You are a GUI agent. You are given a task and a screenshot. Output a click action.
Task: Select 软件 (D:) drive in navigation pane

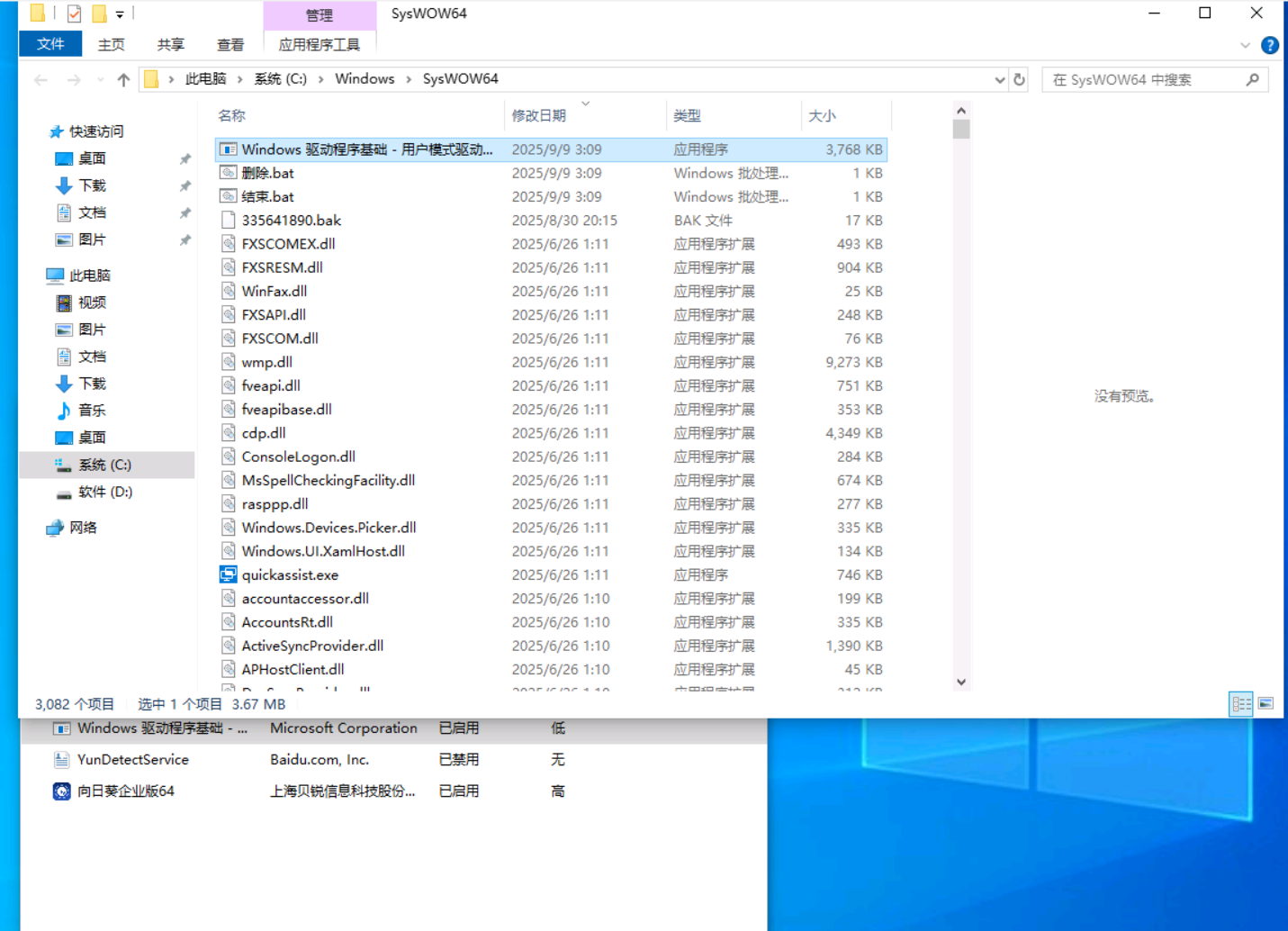104,493
